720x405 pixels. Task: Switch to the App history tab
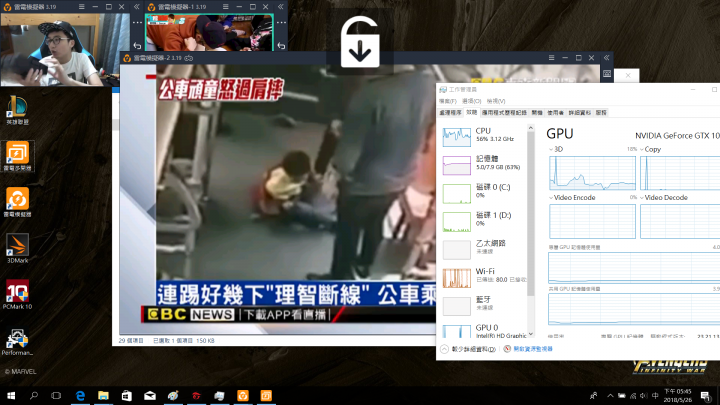click(504, 112)
